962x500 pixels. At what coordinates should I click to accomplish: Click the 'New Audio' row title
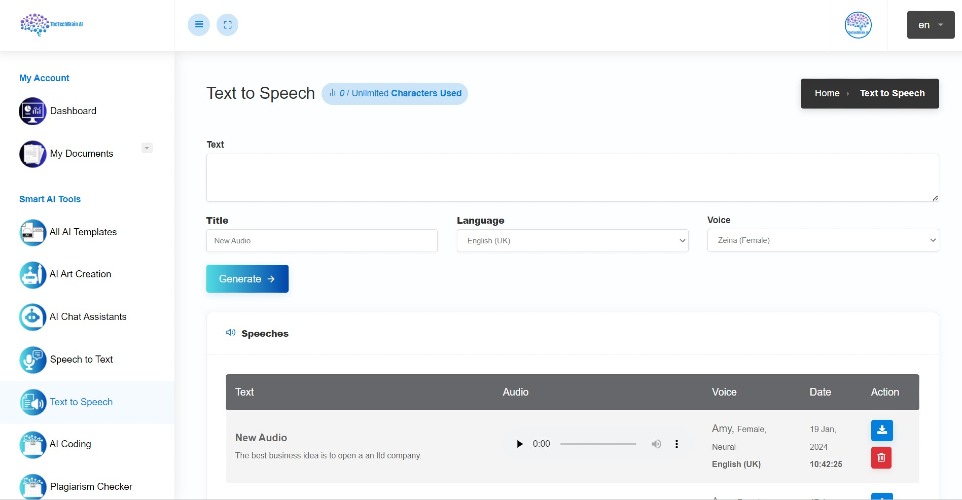coord(261,437)
